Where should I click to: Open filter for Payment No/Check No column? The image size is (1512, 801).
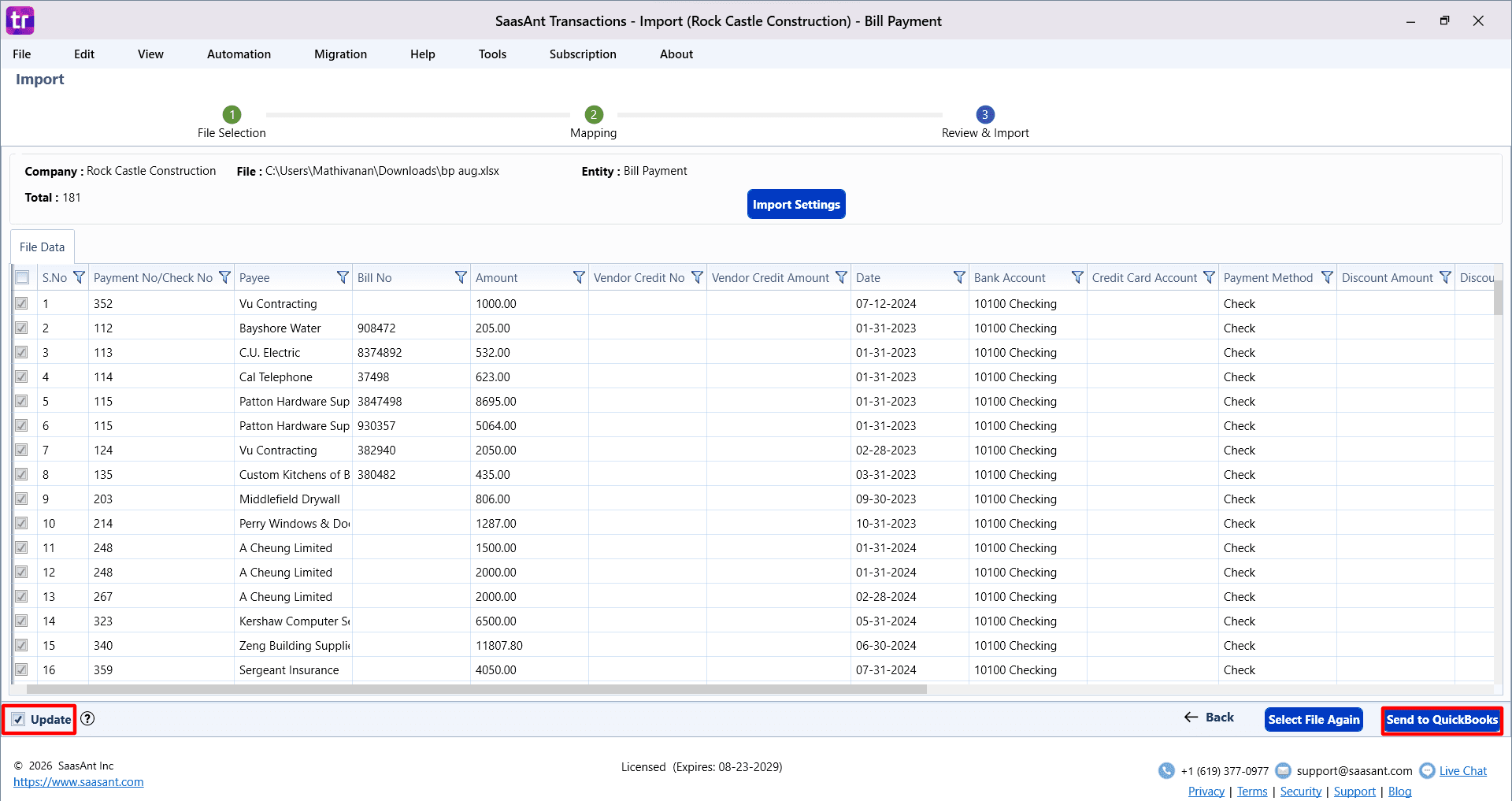coord(224,277)
